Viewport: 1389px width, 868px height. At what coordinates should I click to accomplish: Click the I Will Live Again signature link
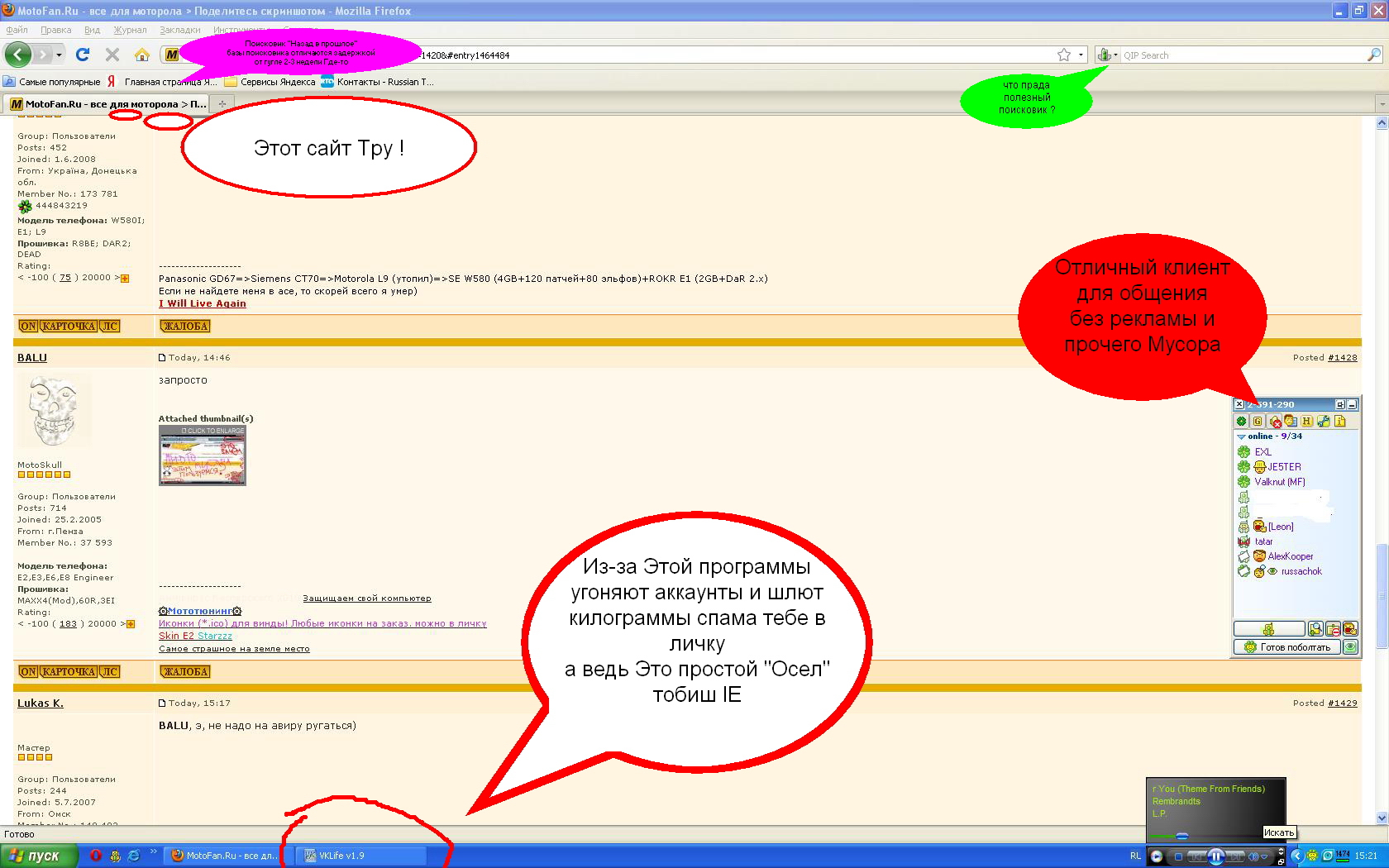point(203,303)
